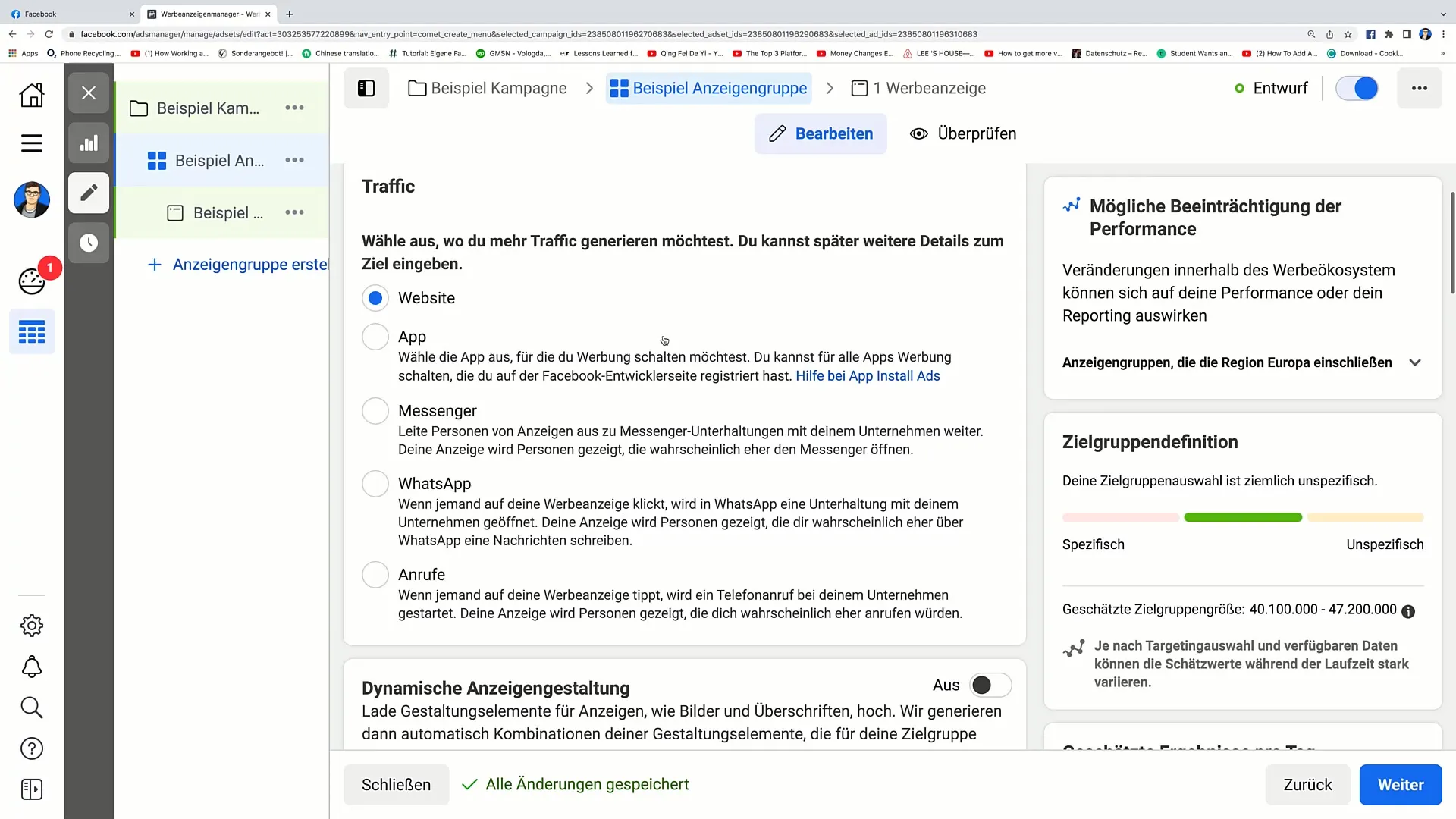Select the chart/analytics icon in sidebar

pos(88,142)
